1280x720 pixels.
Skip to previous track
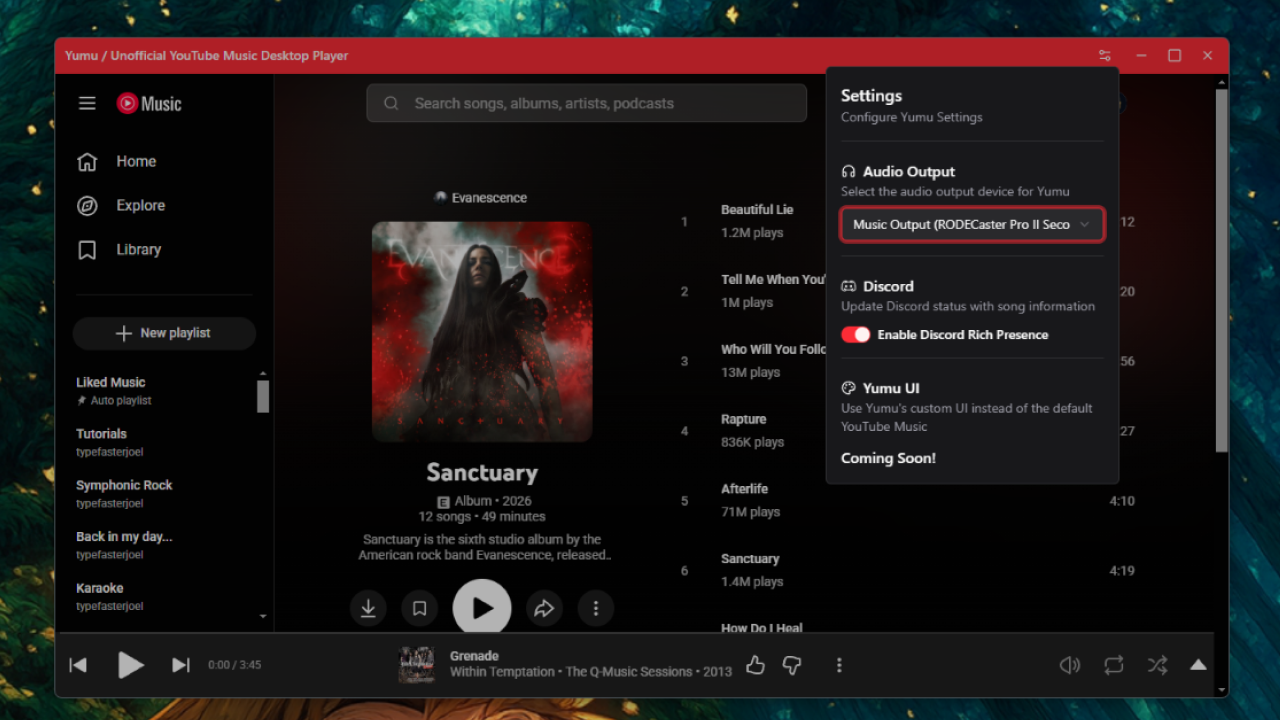[78, 665]
